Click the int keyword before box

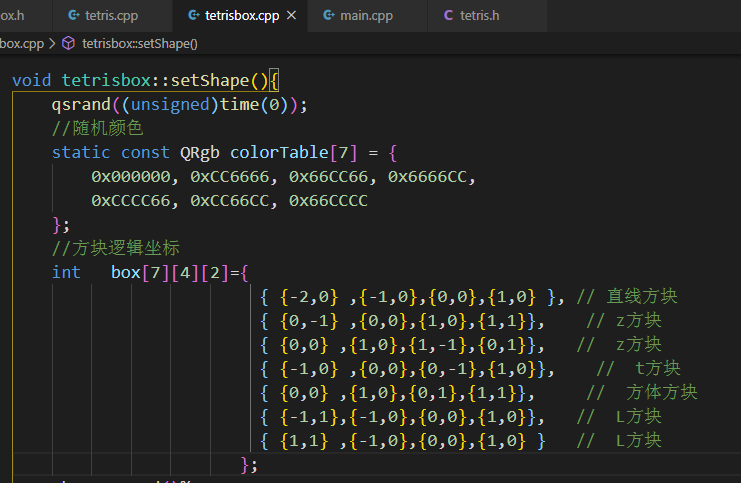tap(66, 272)
